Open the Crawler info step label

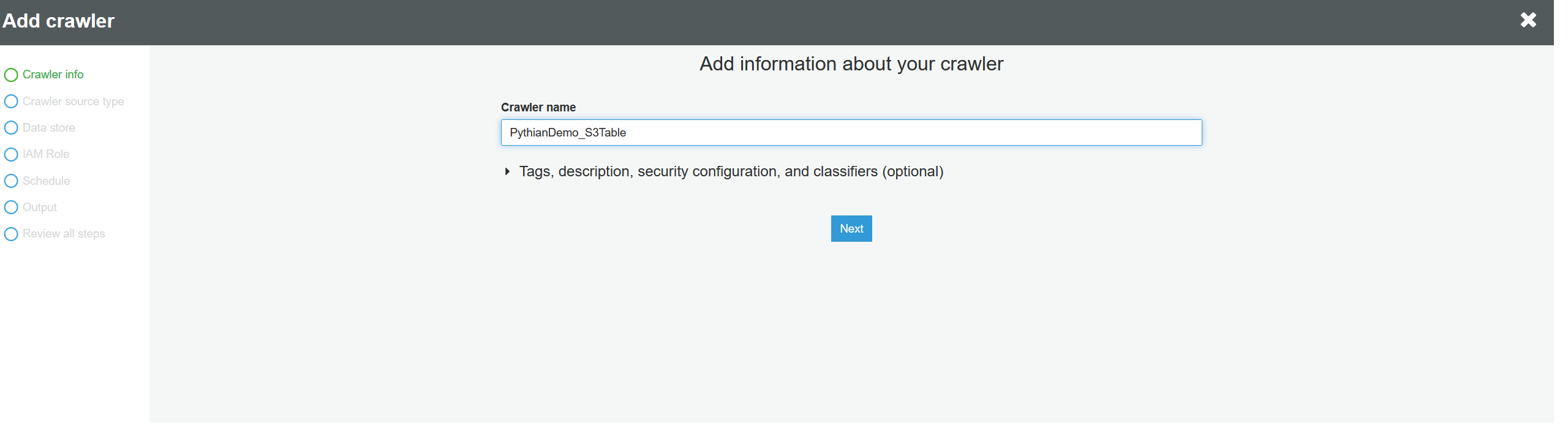(53, 75)
